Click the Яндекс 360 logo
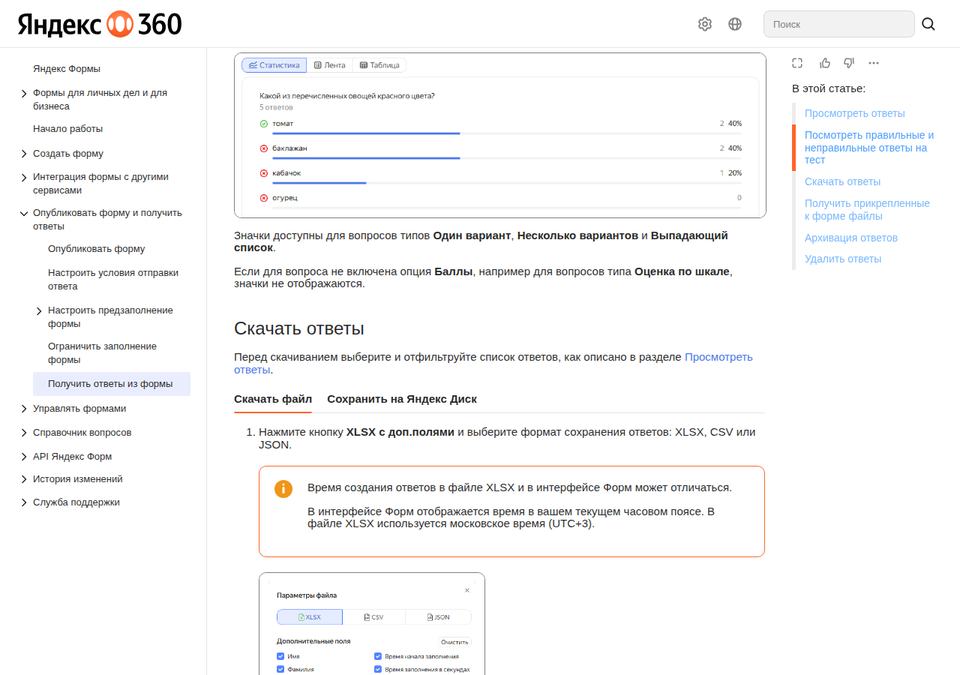Image resolution: width=960 pixels, height=675 pixels. (x=100, y=24)
